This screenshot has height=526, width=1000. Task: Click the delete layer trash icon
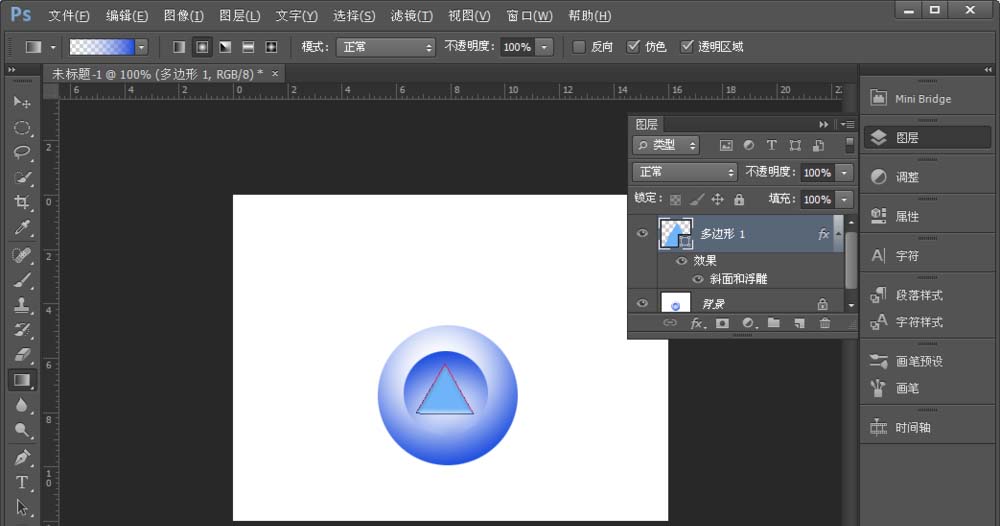825,323
